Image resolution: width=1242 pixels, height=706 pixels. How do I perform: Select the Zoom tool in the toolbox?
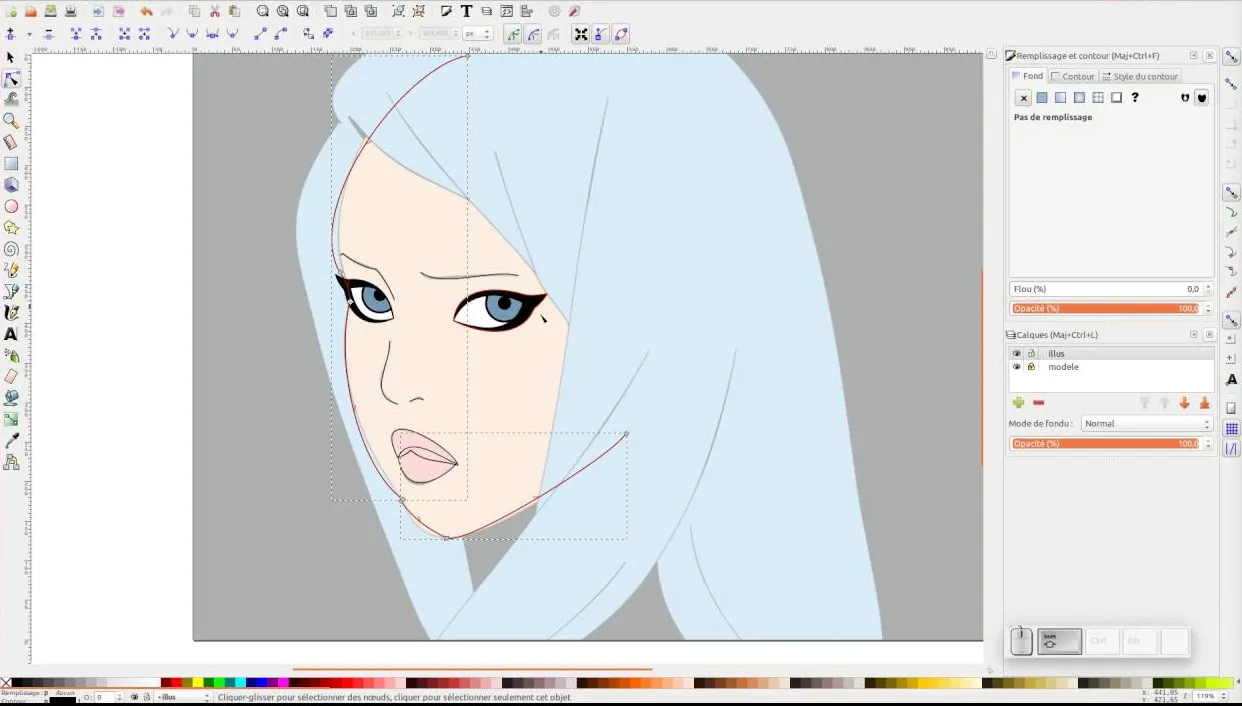coord(11,121)
